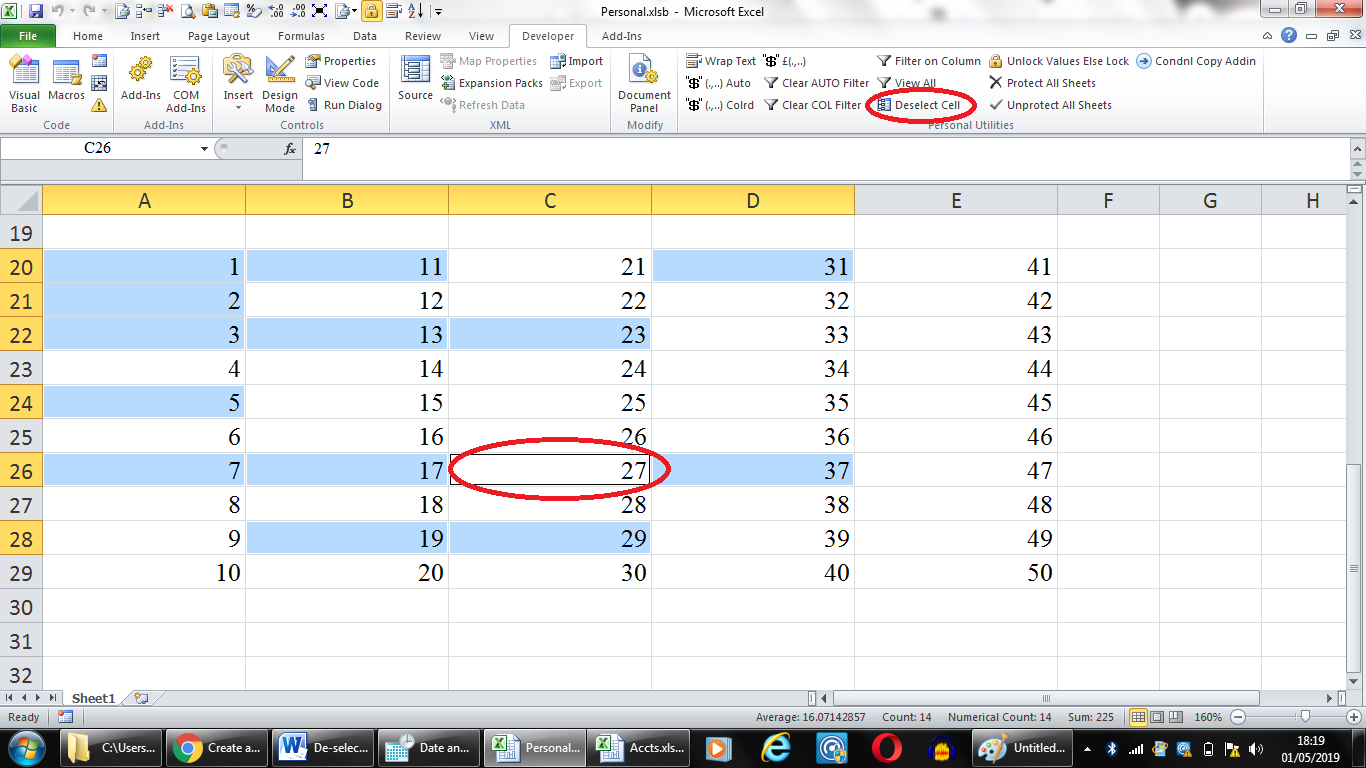This screenshot has width=1366, height=768.
Task: Select cell containing 44
Action: click(x=956, y=369)
